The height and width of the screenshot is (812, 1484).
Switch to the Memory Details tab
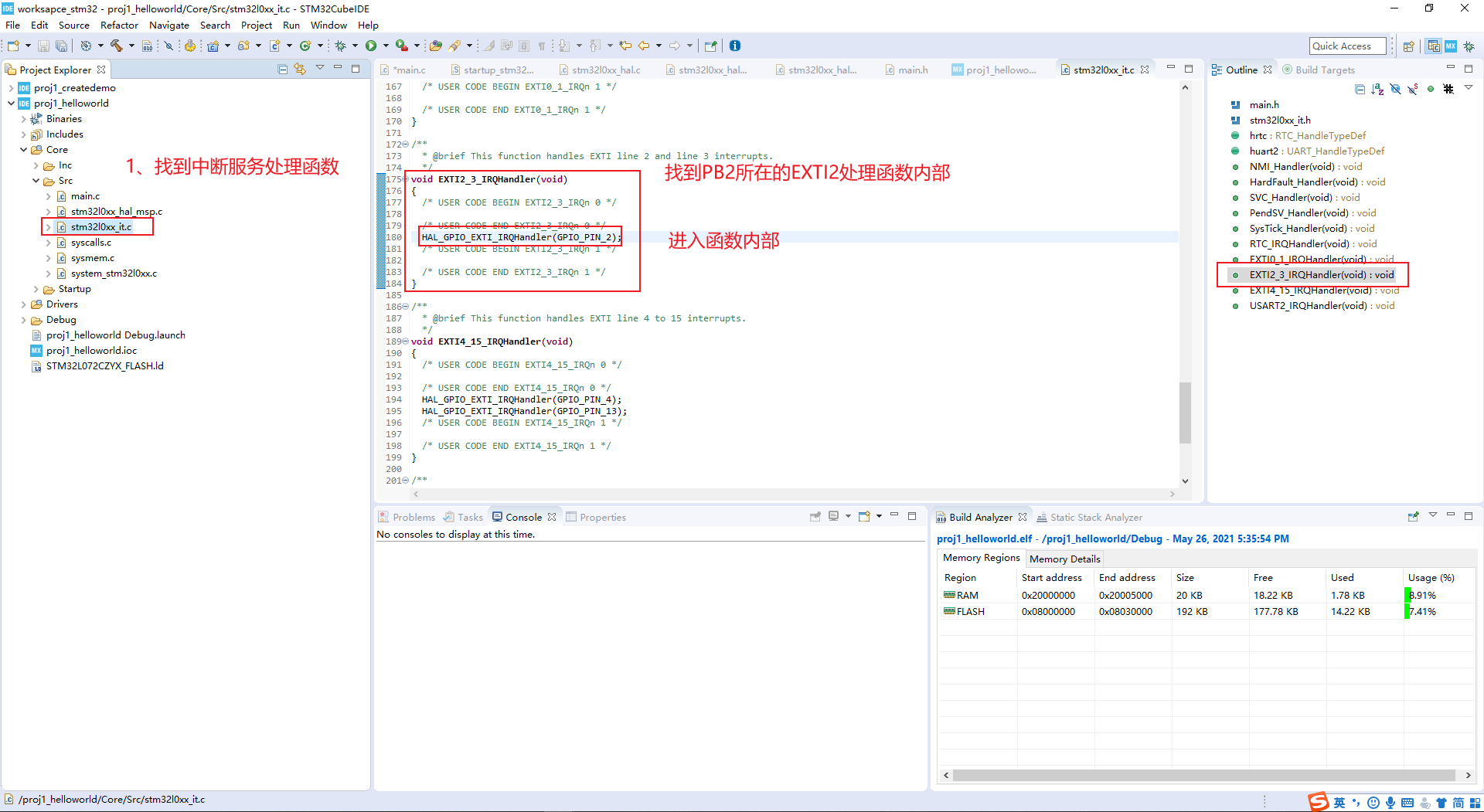pyautogui.click(x=1064, y=559)
